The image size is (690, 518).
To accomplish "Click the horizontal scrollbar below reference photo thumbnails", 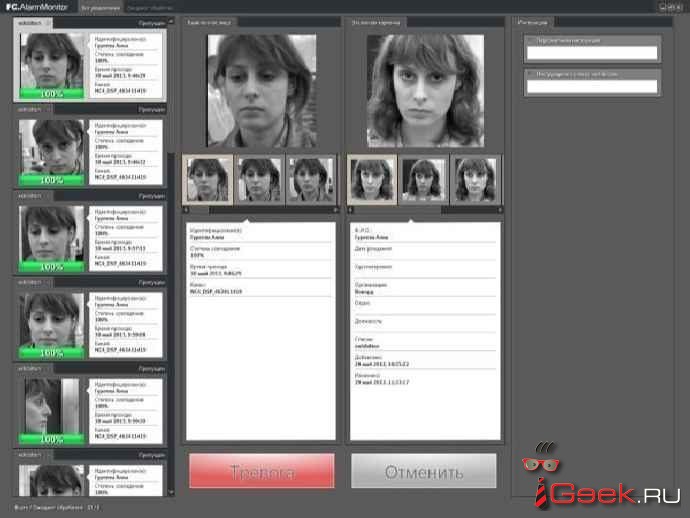I will click(x=425, y=210).
